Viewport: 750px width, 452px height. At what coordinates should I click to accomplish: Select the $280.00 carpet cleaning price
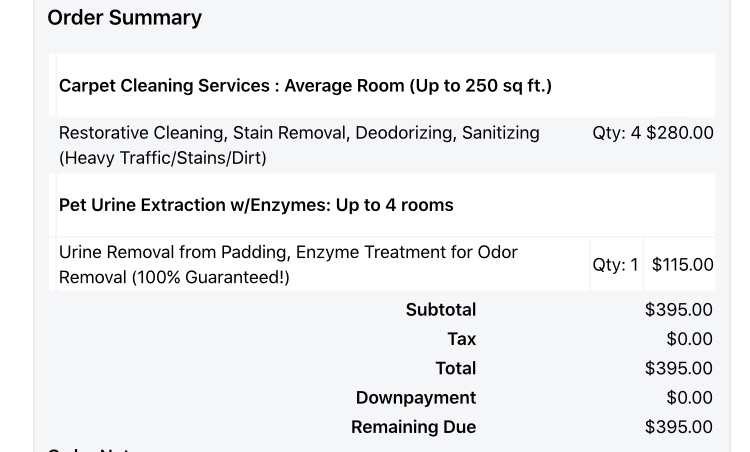[x=680, y=133]
